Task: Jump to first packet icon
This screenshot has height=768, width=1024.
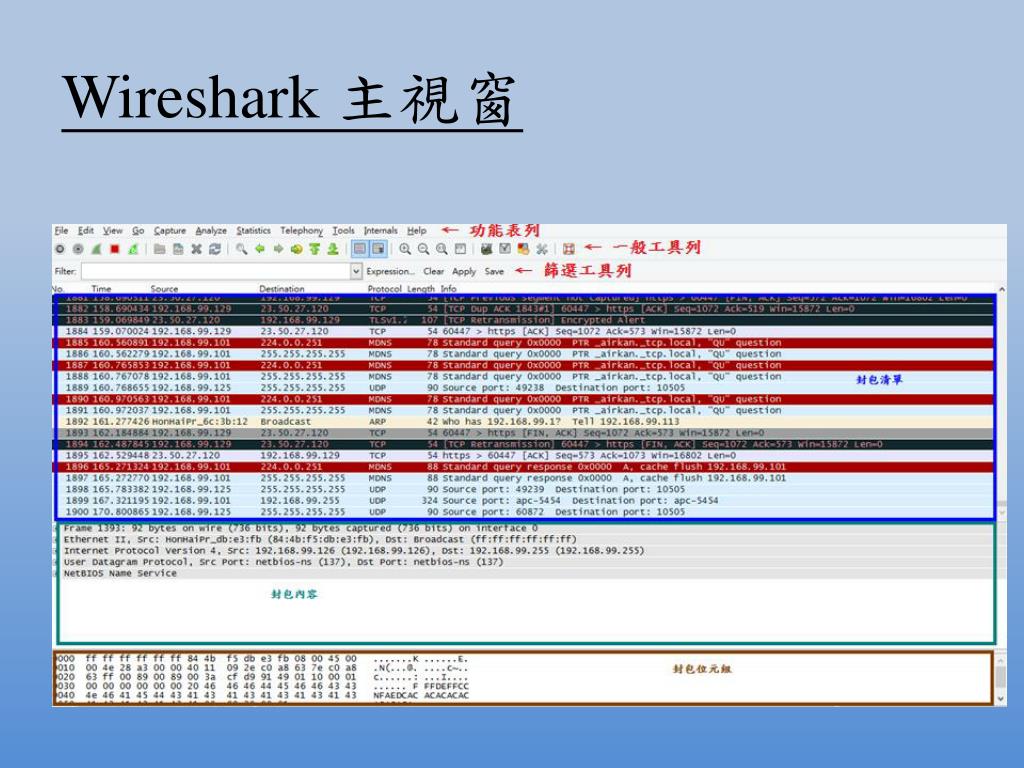Action: tap(315, 249)
